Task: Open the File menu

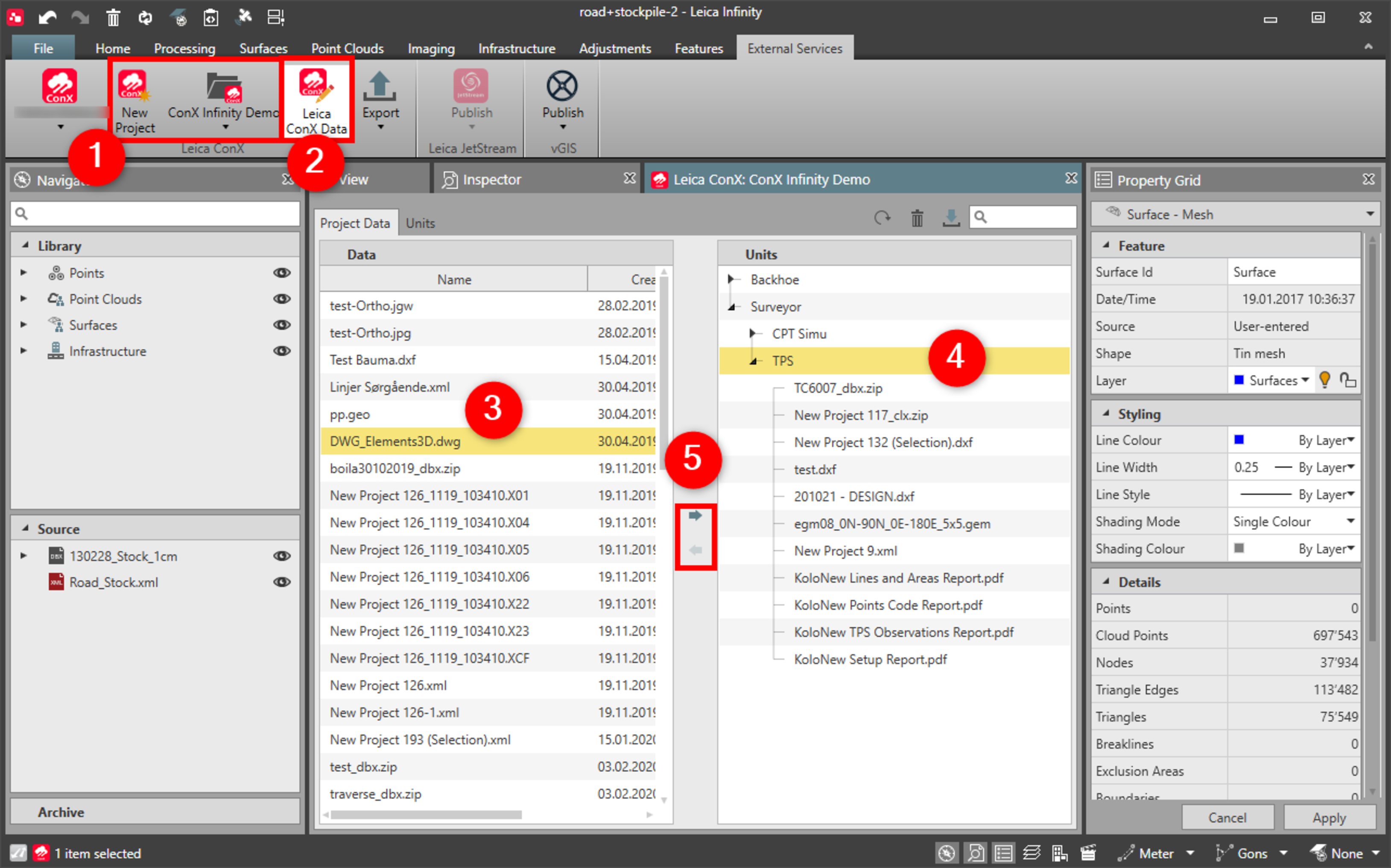Action: (43, 48)
